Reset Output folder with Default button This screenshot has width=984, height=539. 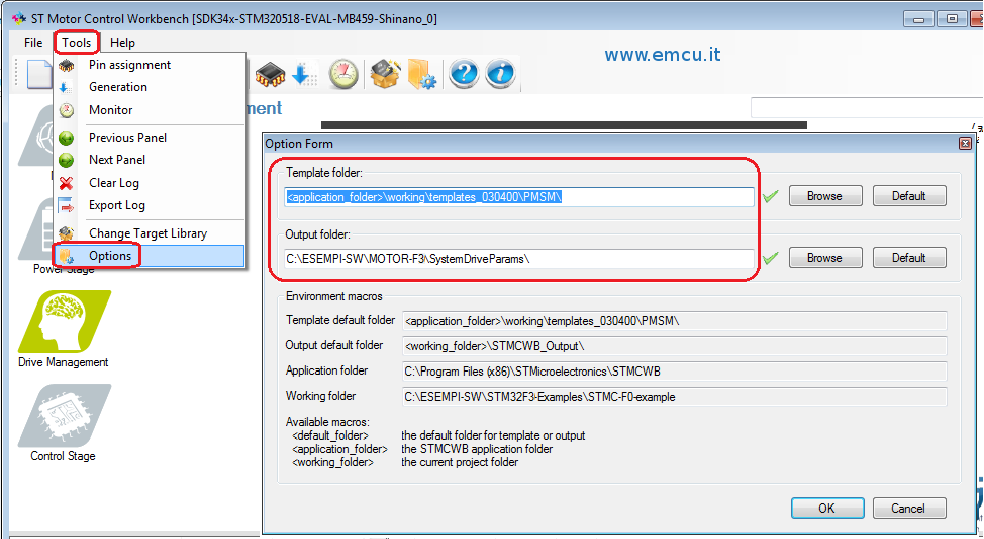coord(909,257)
